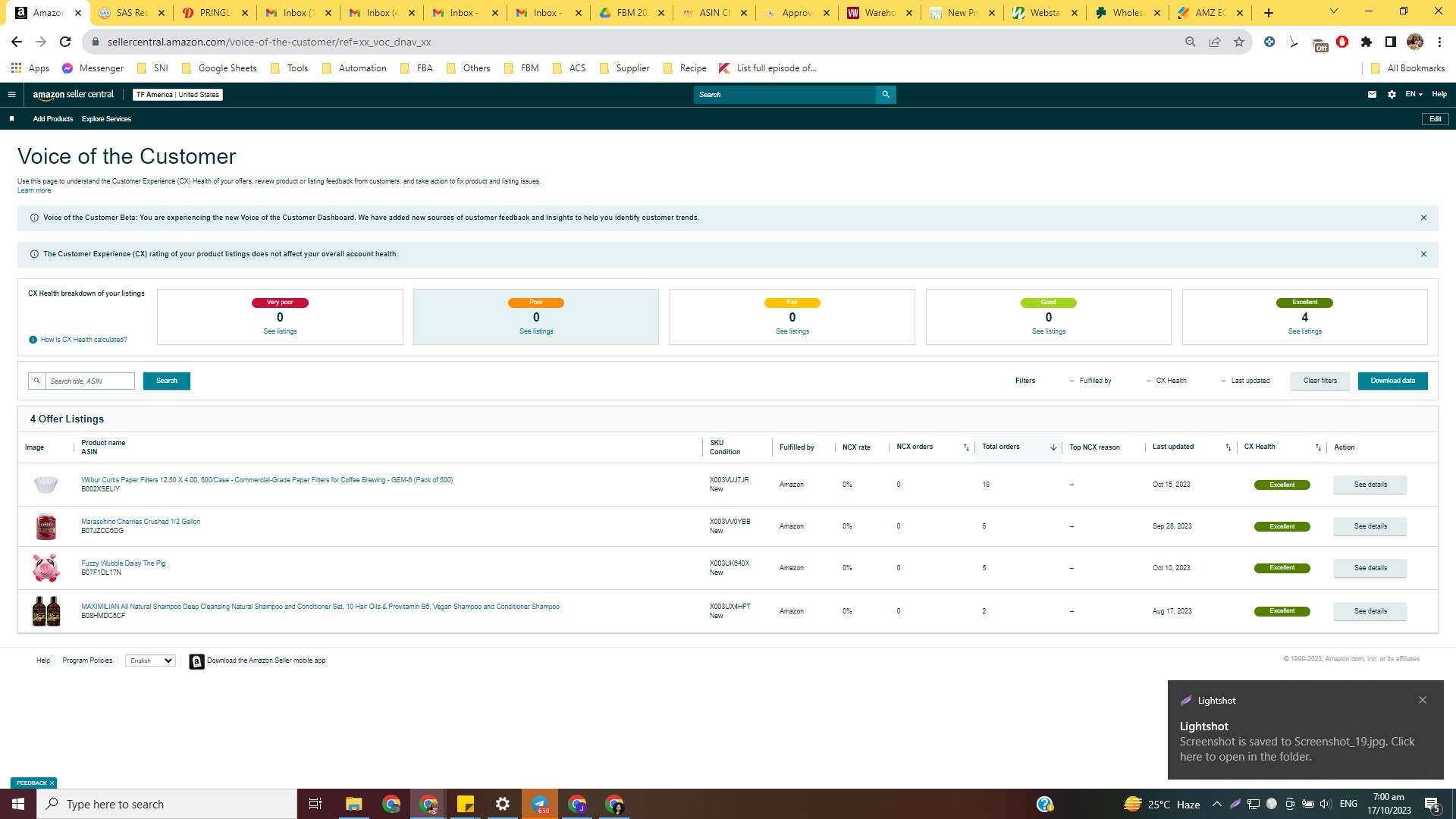The height and width of the screenshot is (819, 1456).
Task: Open the Explore Services menu item
Action: (106, 119)
